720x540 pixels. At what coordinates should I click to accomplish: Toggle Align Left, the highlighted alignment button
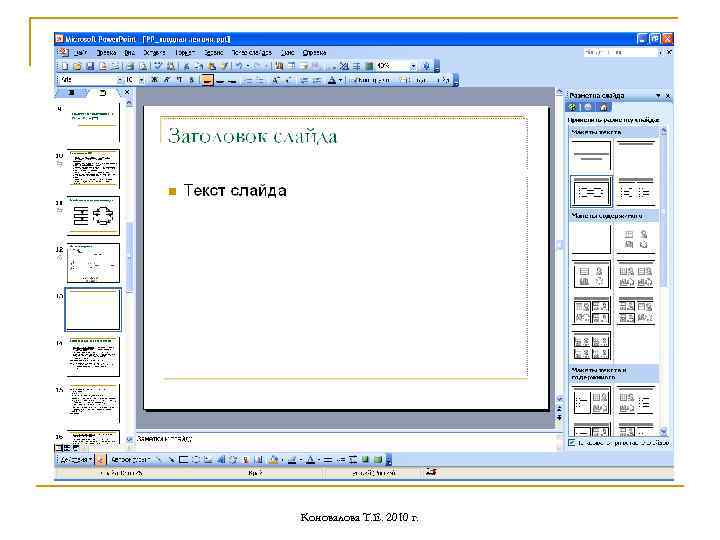pos(208,80)
